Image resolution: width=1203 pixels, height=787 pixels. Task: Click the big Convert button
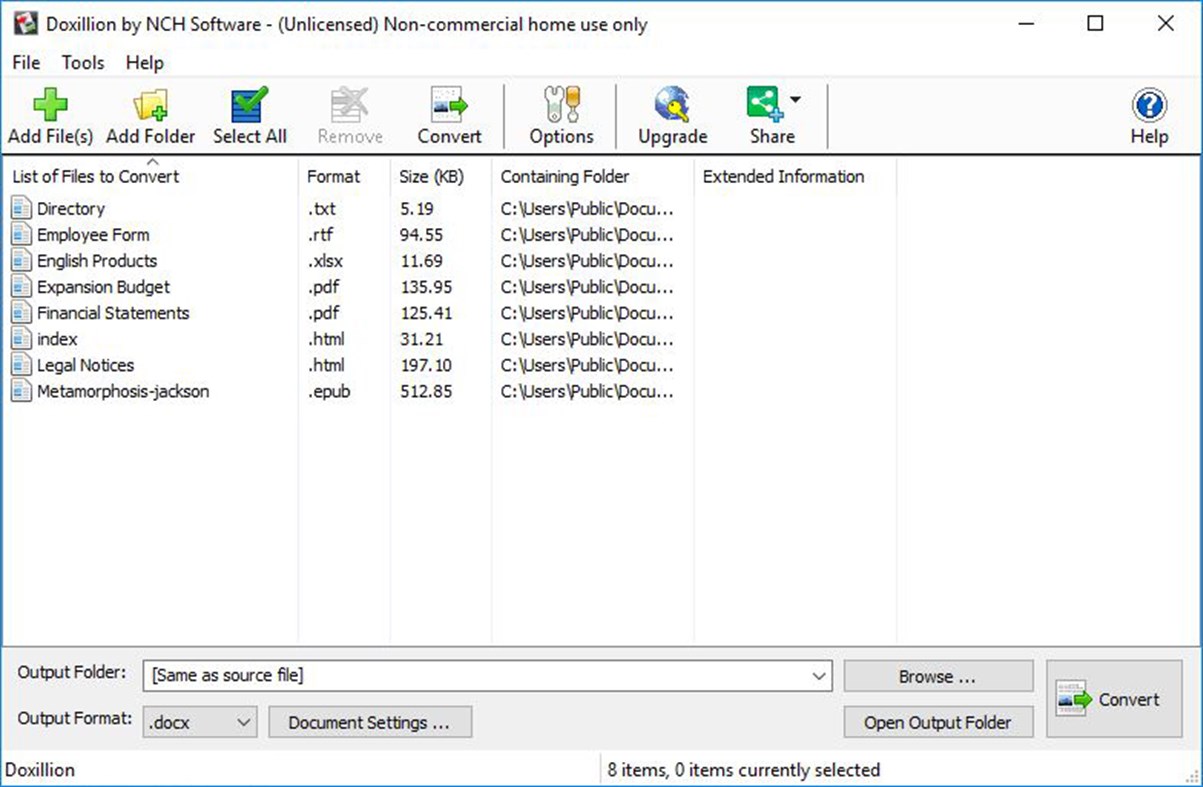[x=1114, y=698]
